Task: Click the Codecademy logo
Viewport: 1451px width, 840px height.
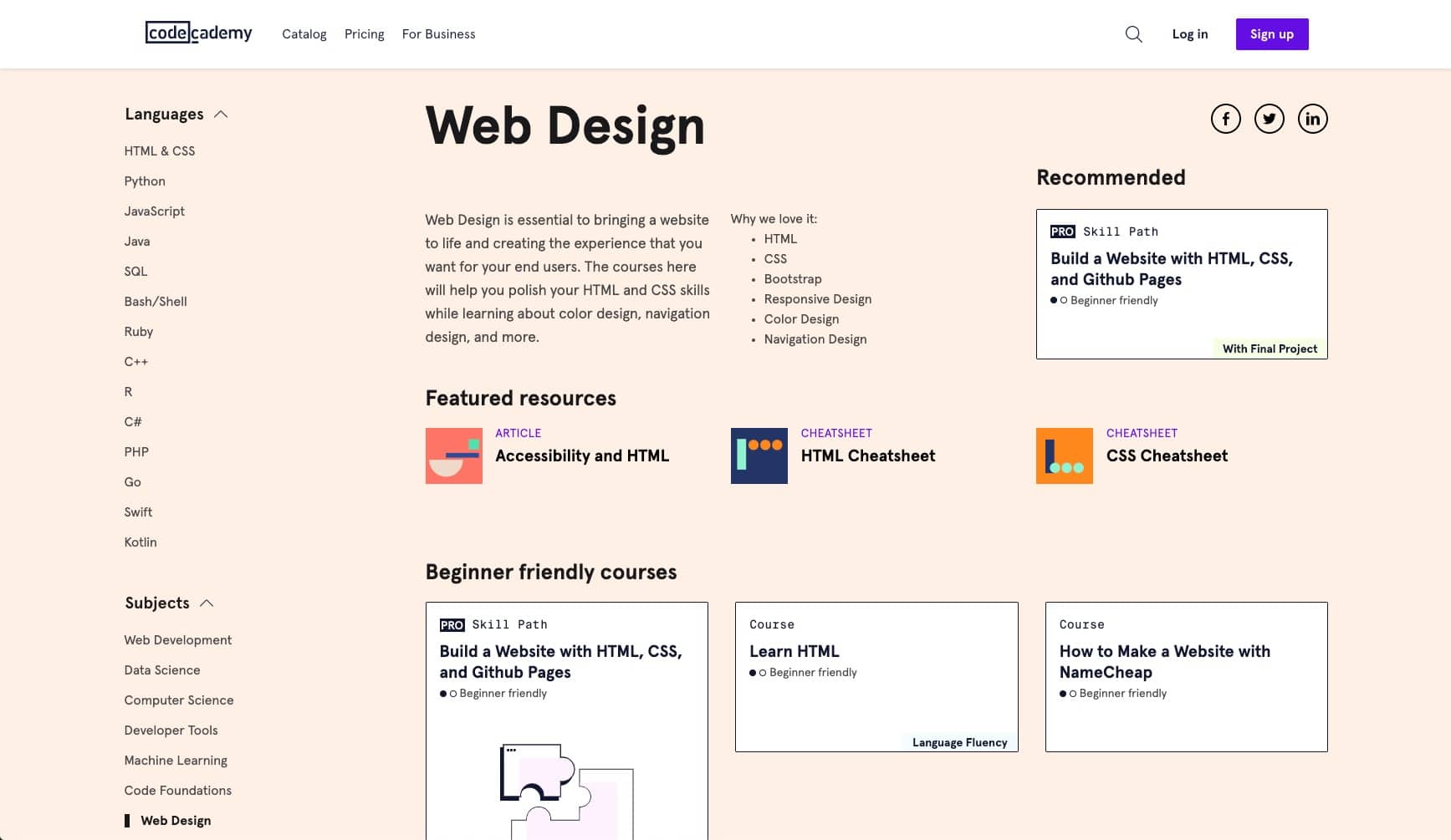Action: tap(198, 33)
